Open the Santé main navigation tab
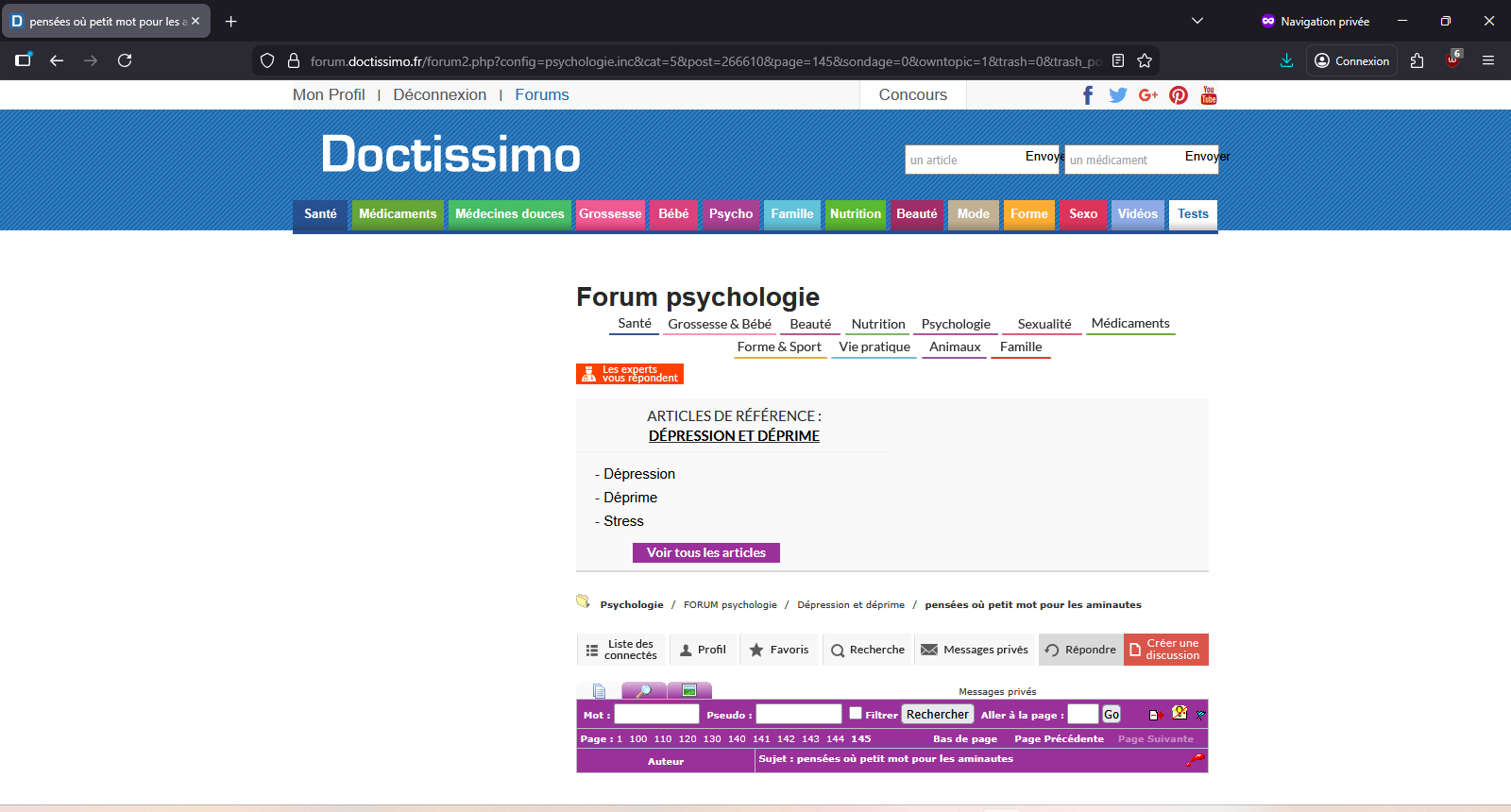The height and width of the screenshot is (812, 1511). coord(320,214)
